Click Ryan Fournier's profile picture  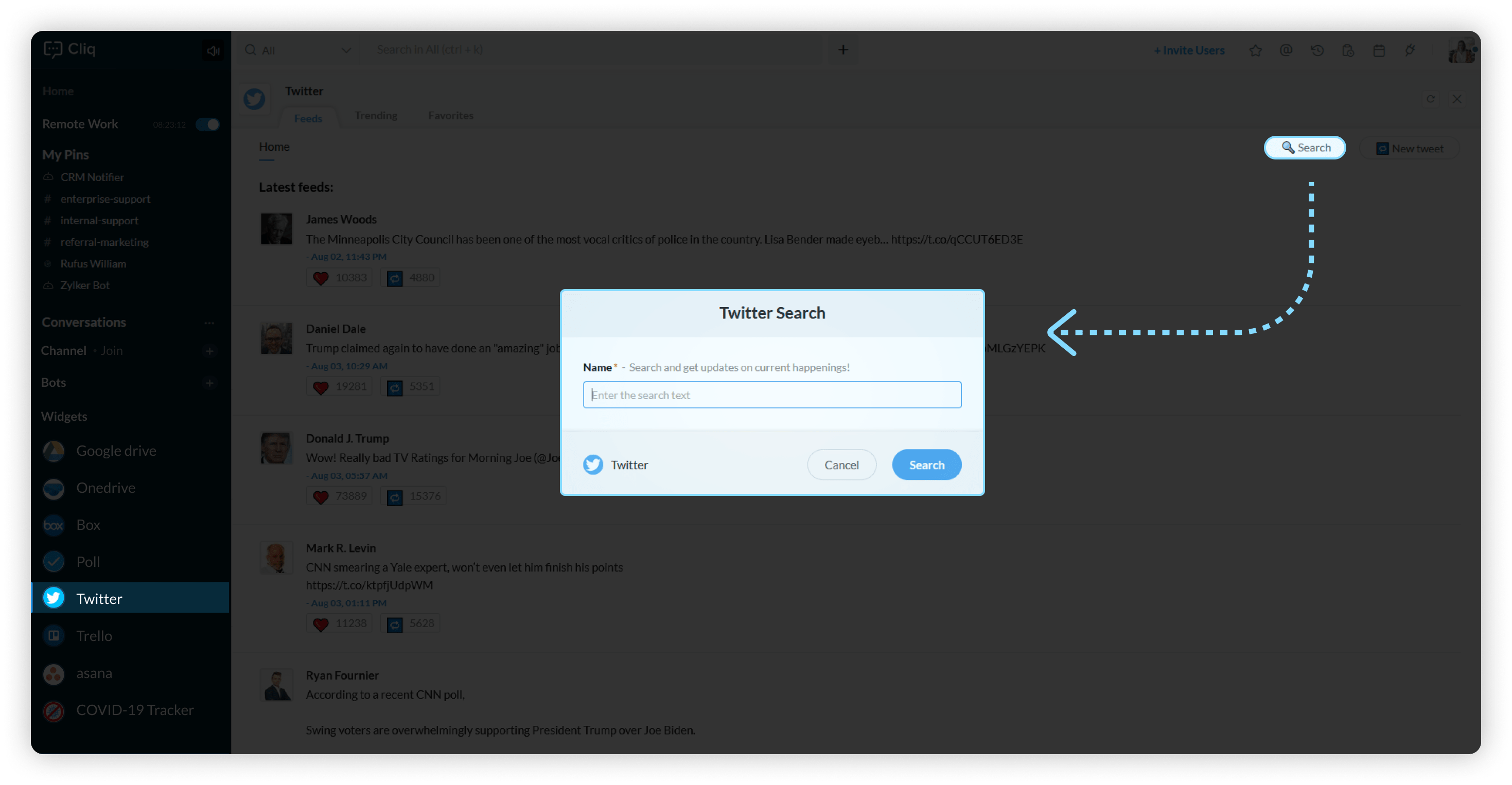tap(276, 685)
